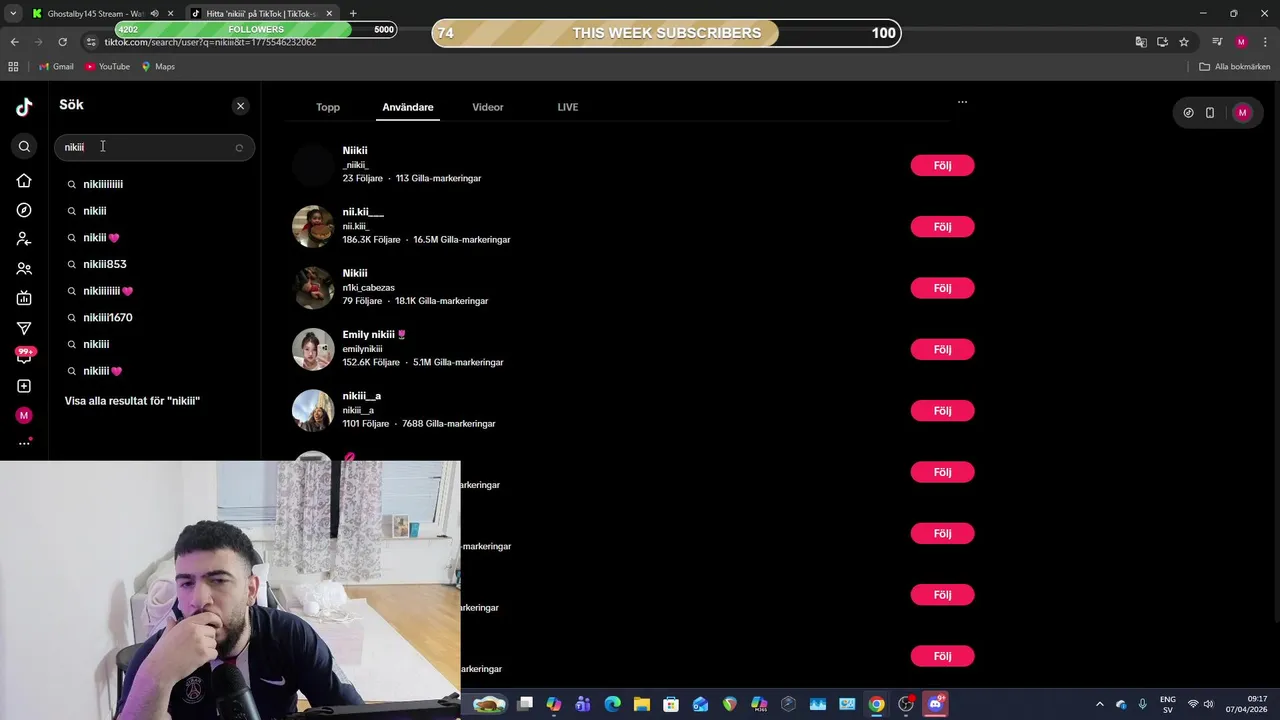Open Chrome apps grid in bookmarks bar
The width and height of the screenshot is (1280, 720).
(13, 67)
